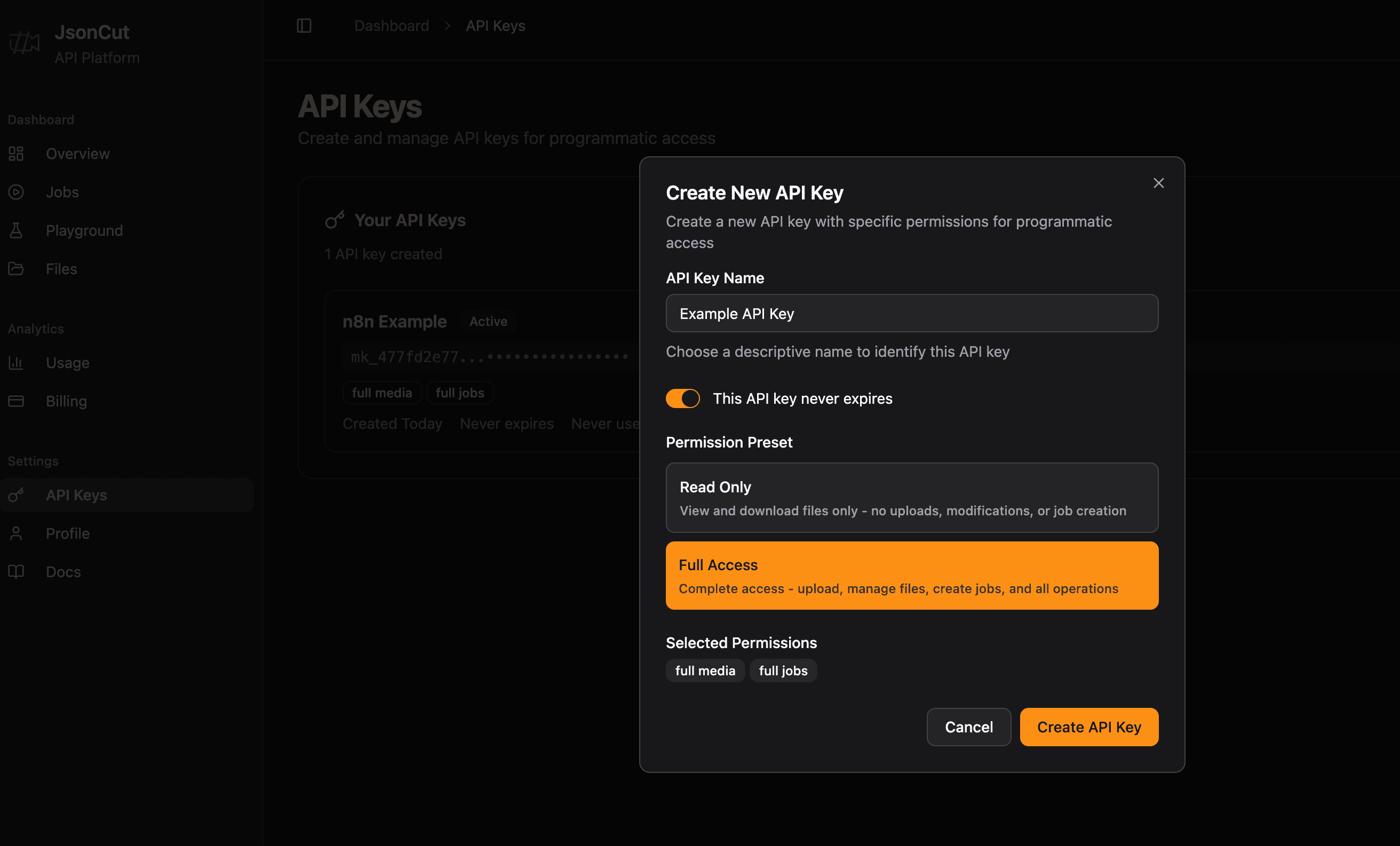This screenshot has height=846, width=1400.
Task: Click the Playground flask icon
Action: pyautogui.click(x=16, y=230)
